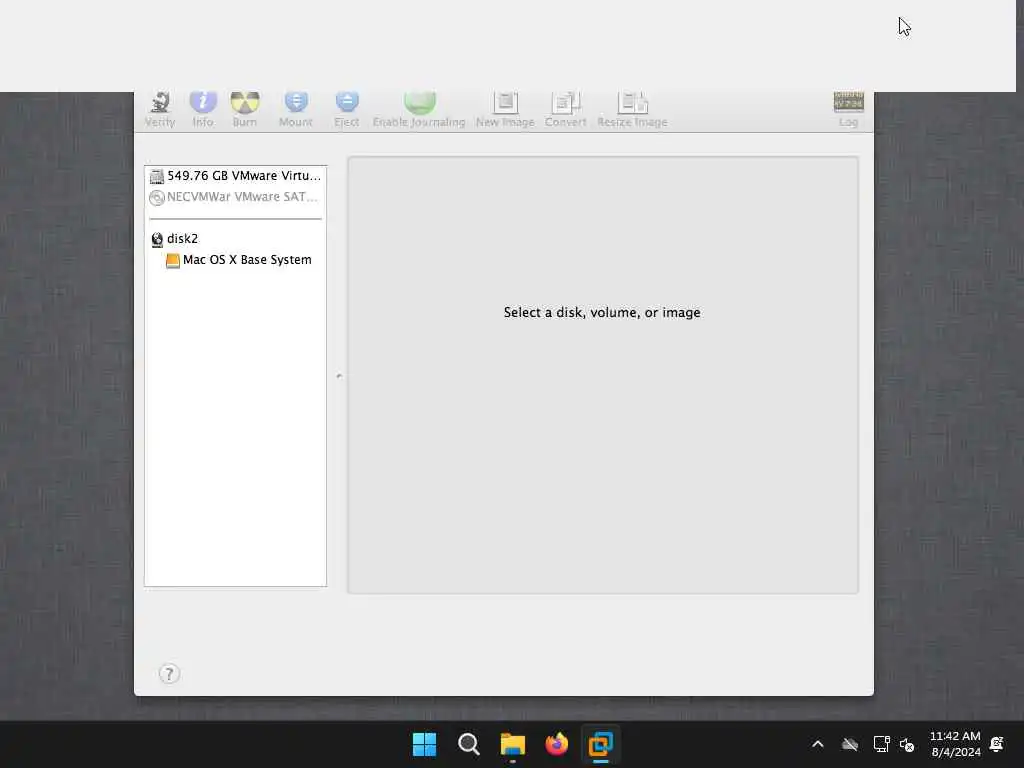This screenshot has height=768, width=1024.
Task: Click the sidebar splitter handle
Action: (x=339, y=376)
